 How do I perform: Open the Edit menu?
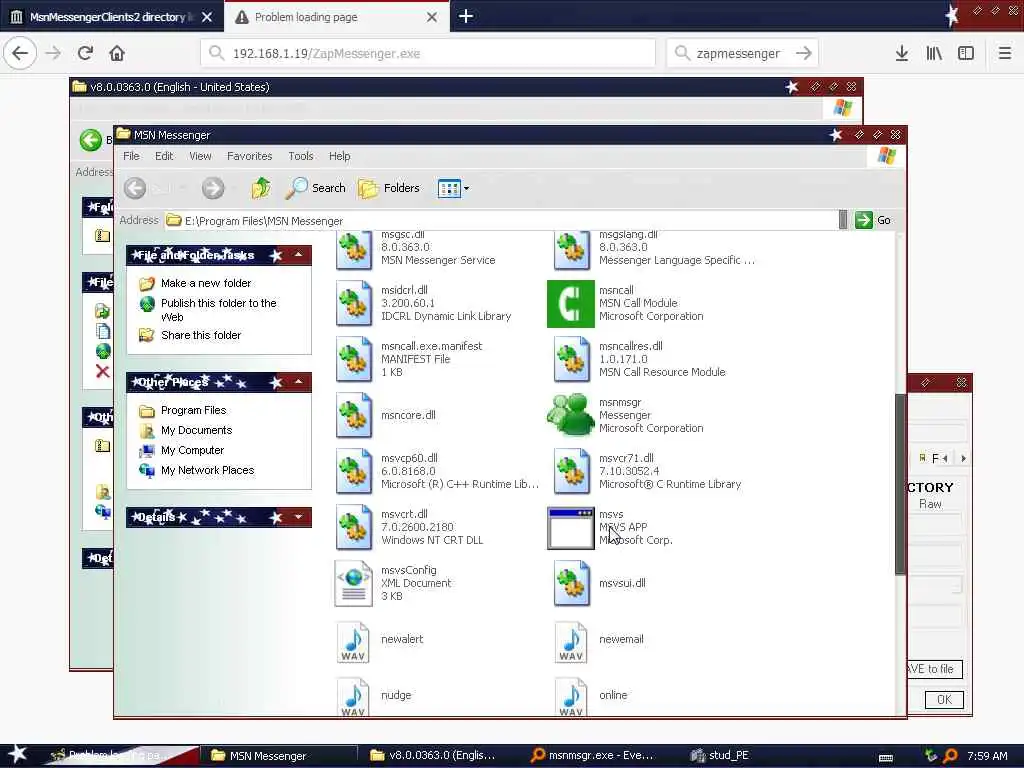click(164, 156)
